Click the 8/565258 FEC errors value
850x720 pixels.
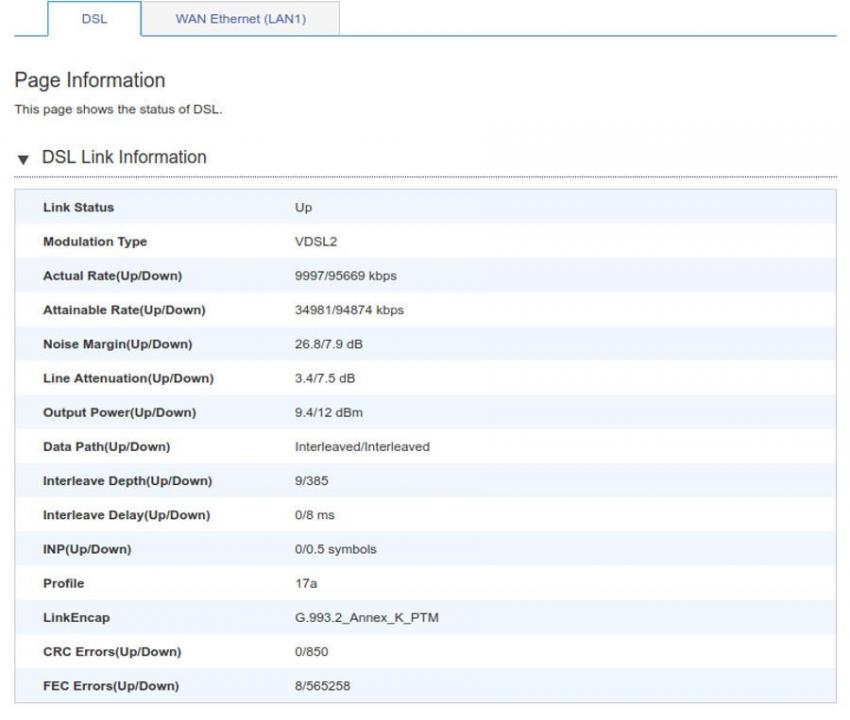tap(322, 686)
